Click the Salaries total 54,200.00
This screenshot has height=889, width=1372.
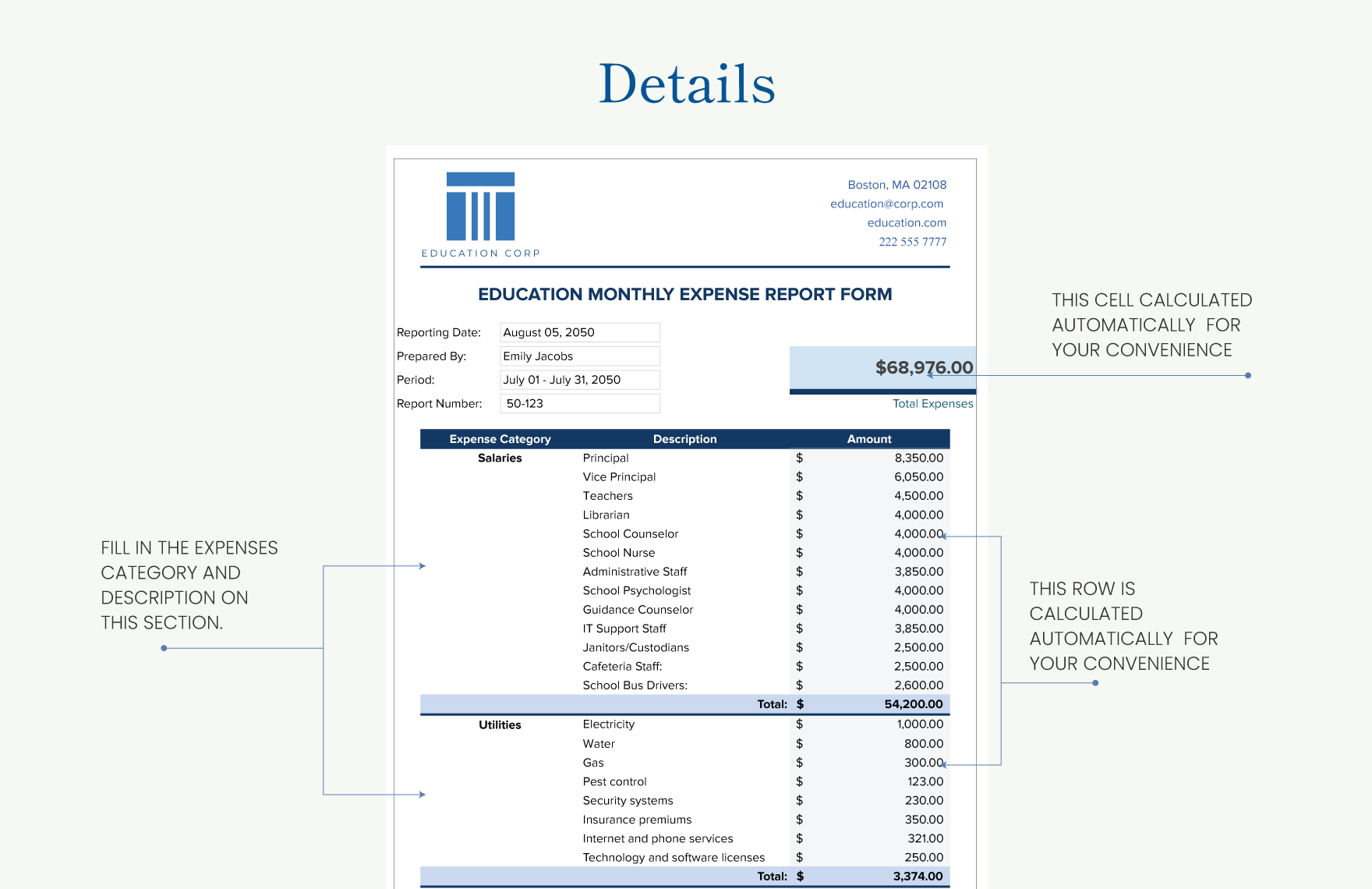pyautogui.click(x=913, y=704)
